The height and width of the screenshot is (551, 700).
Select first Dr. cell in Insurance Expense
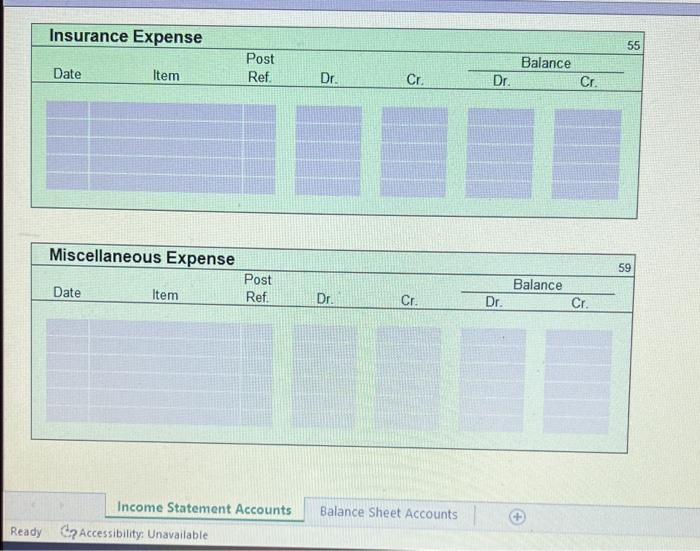(329, 115)
